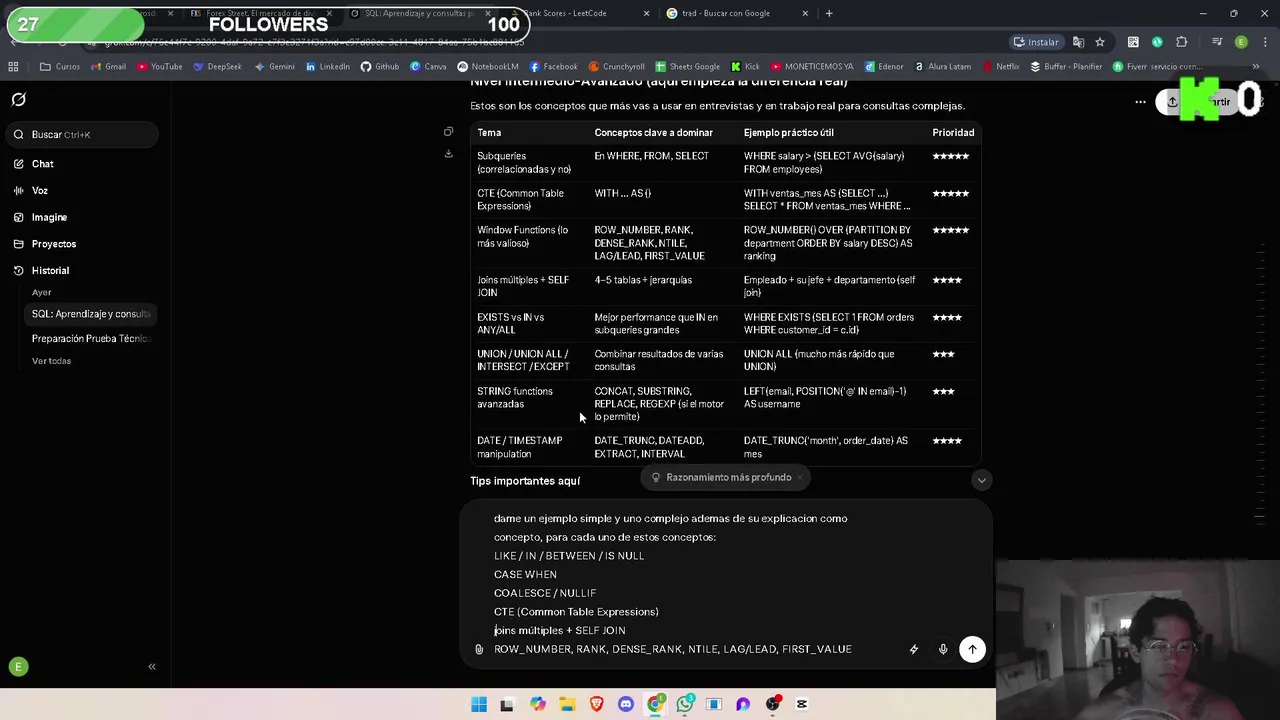Click the translate page icon
1280x720 pixels.
tap(1078, 42)
